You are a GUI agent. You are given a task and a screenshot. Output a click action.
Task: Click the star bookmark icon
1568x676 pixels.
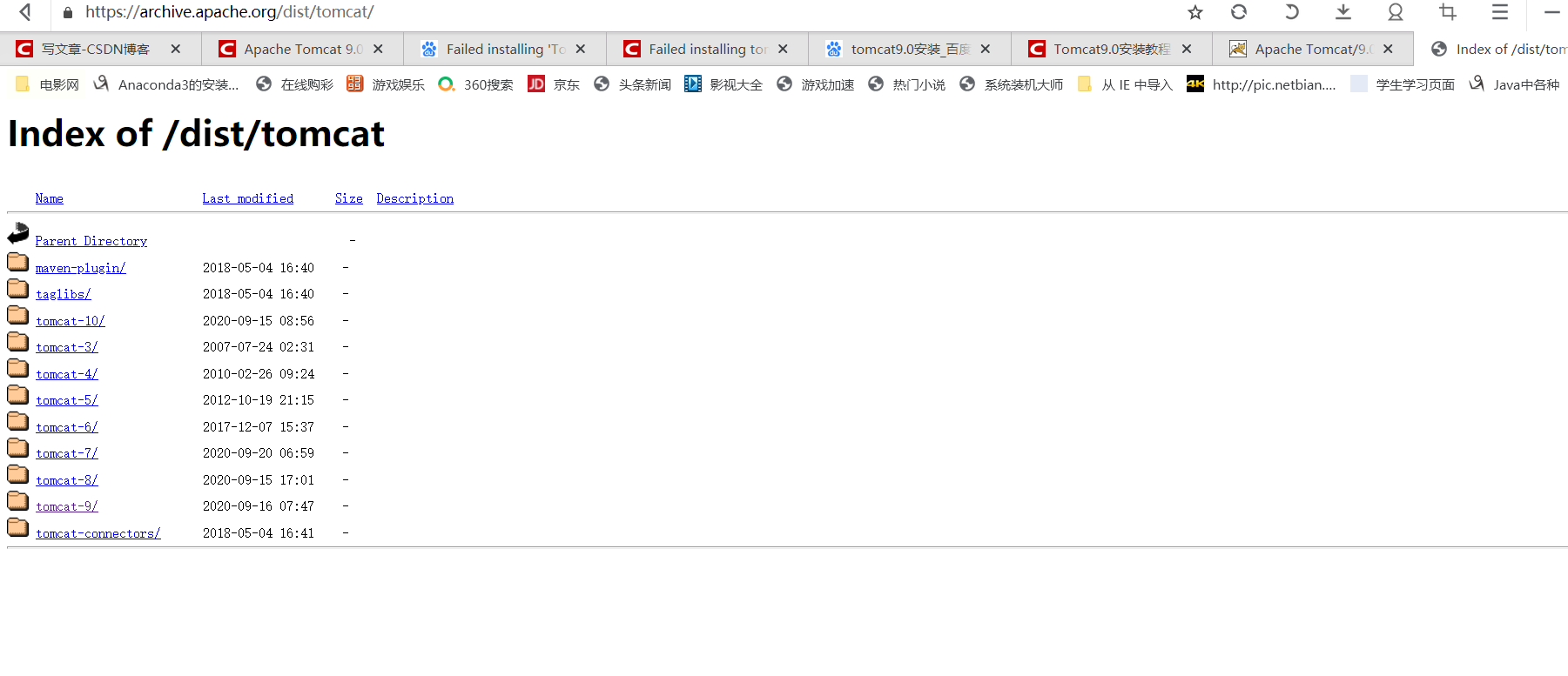[x=1195, y=12]
